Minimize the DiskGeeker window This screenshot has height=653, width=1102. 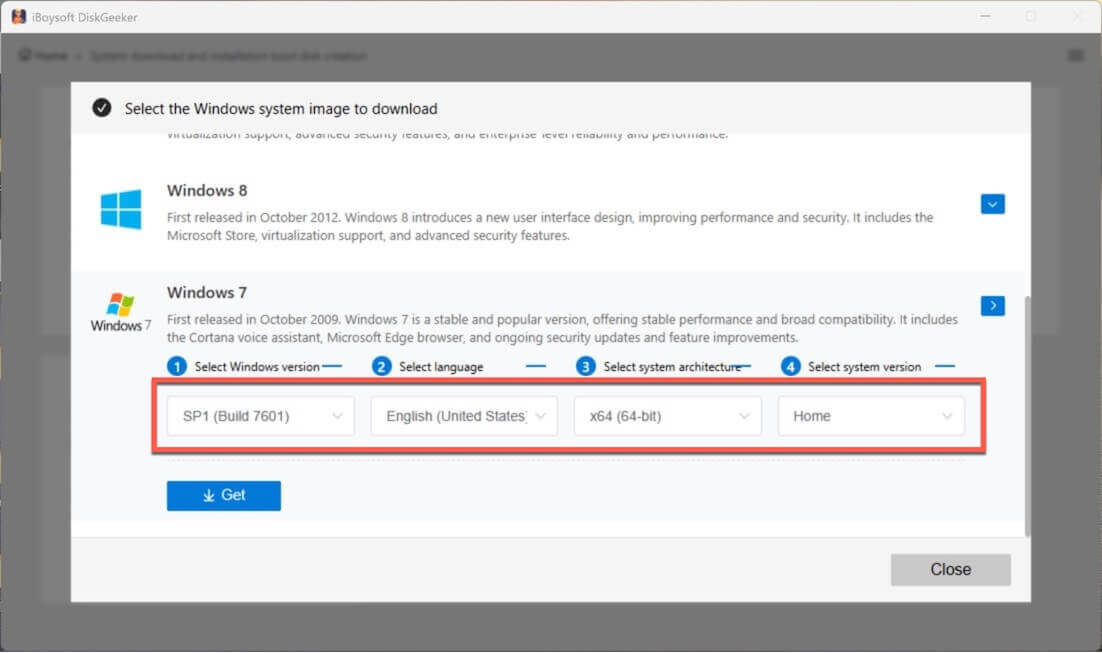pyautogui.click(x=985, y=16)
